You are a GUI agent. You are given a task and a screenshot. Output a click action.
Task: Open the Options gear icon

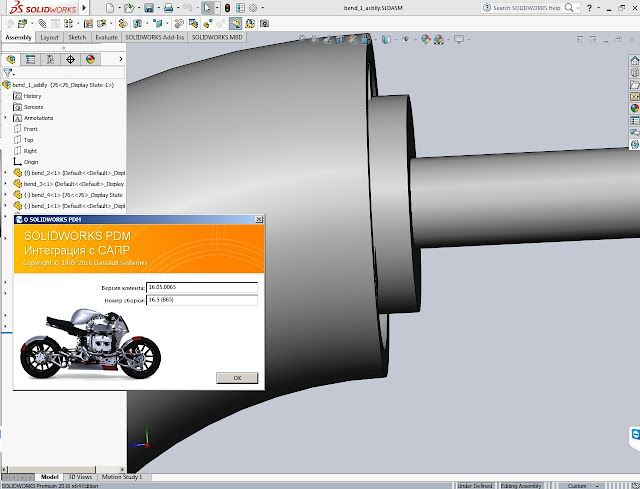(x=253, y=8)
